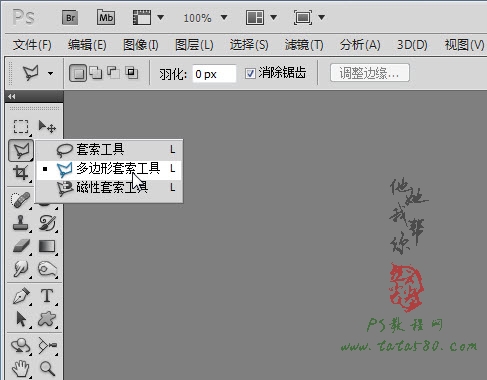Image resolution: width=487 pixels, height=380 pixels.
Task: Collapse the tools panel with double arrows
Action: coord(12,97)
